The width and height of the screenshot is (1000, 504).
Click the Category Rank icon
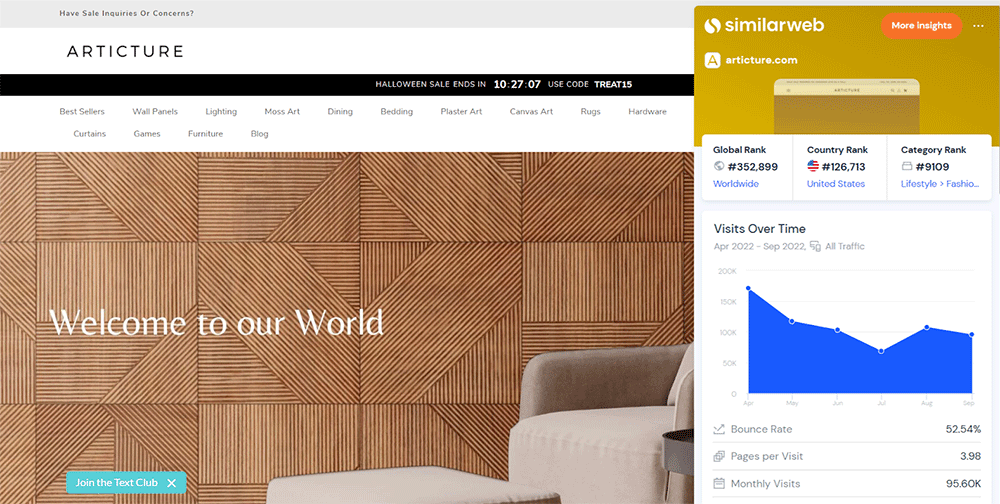click(907, 167)
